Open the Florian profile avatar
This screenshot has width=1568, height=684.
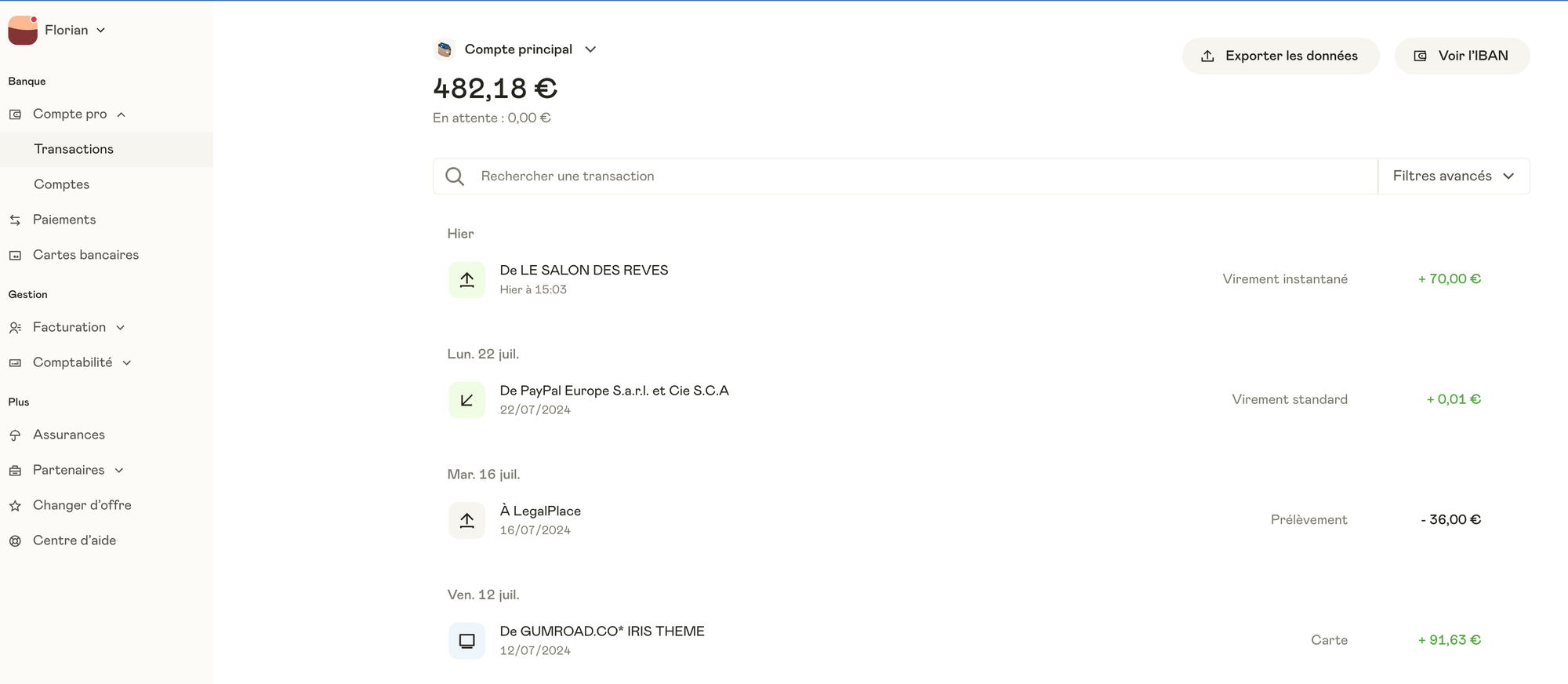pyautogui.click(x=23, y=30)
